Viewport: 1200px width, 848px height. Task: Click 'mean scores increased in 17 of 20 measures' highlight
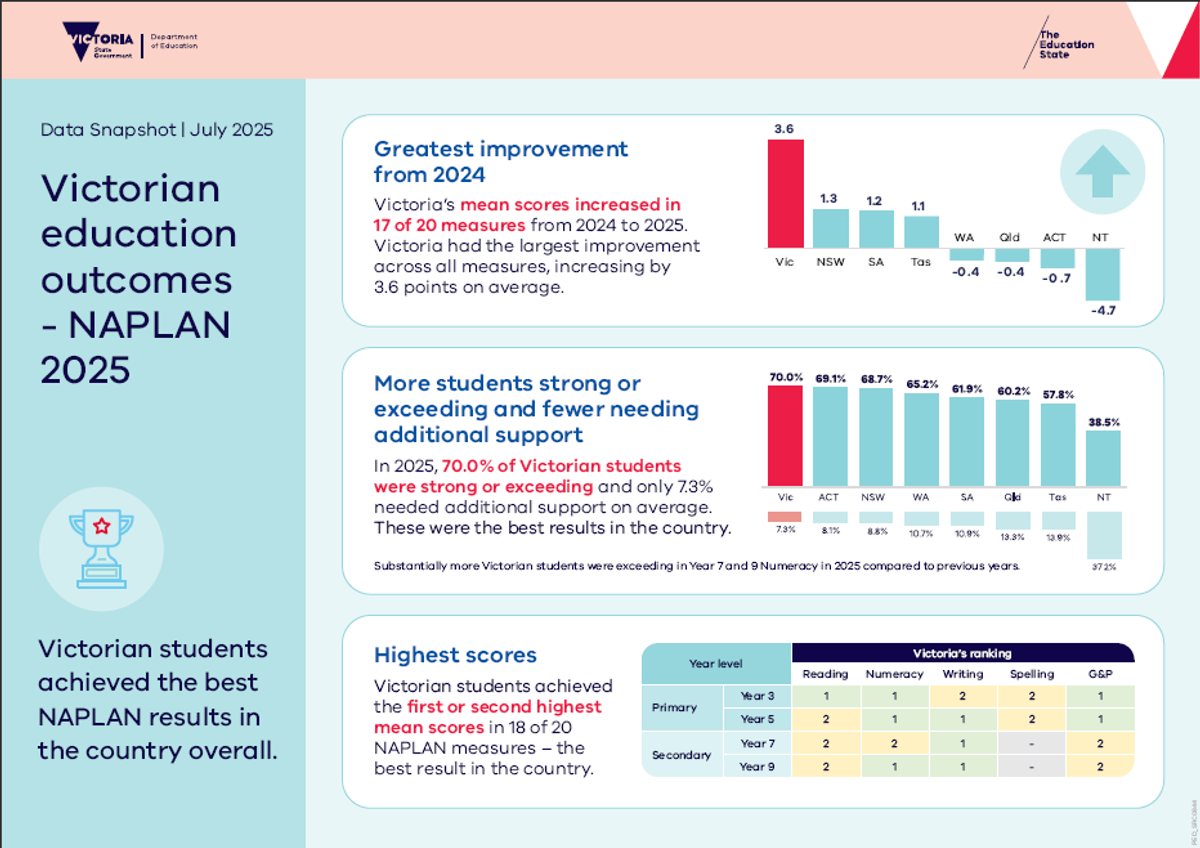[x=527, y=214]
